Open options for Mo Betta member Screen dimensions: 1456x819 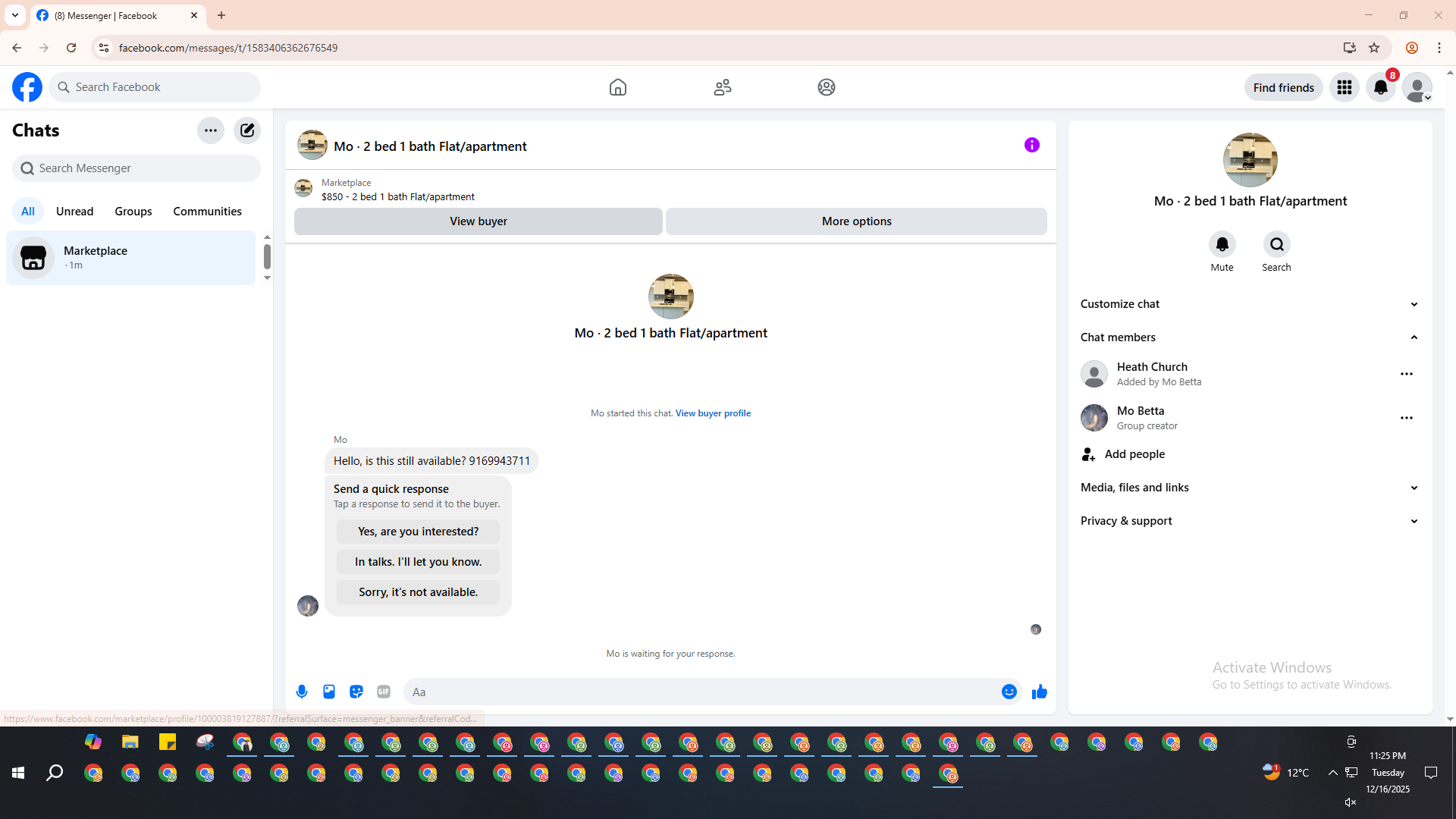tap(1407, 418)
